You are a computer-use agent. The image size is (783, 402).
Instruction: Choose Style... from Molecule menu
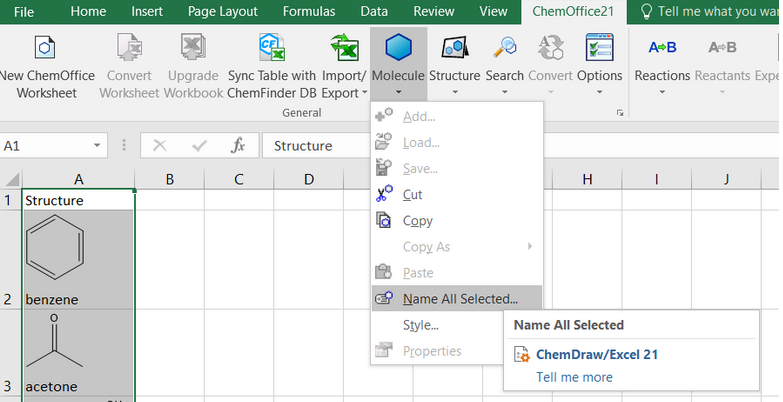(457, 325)
